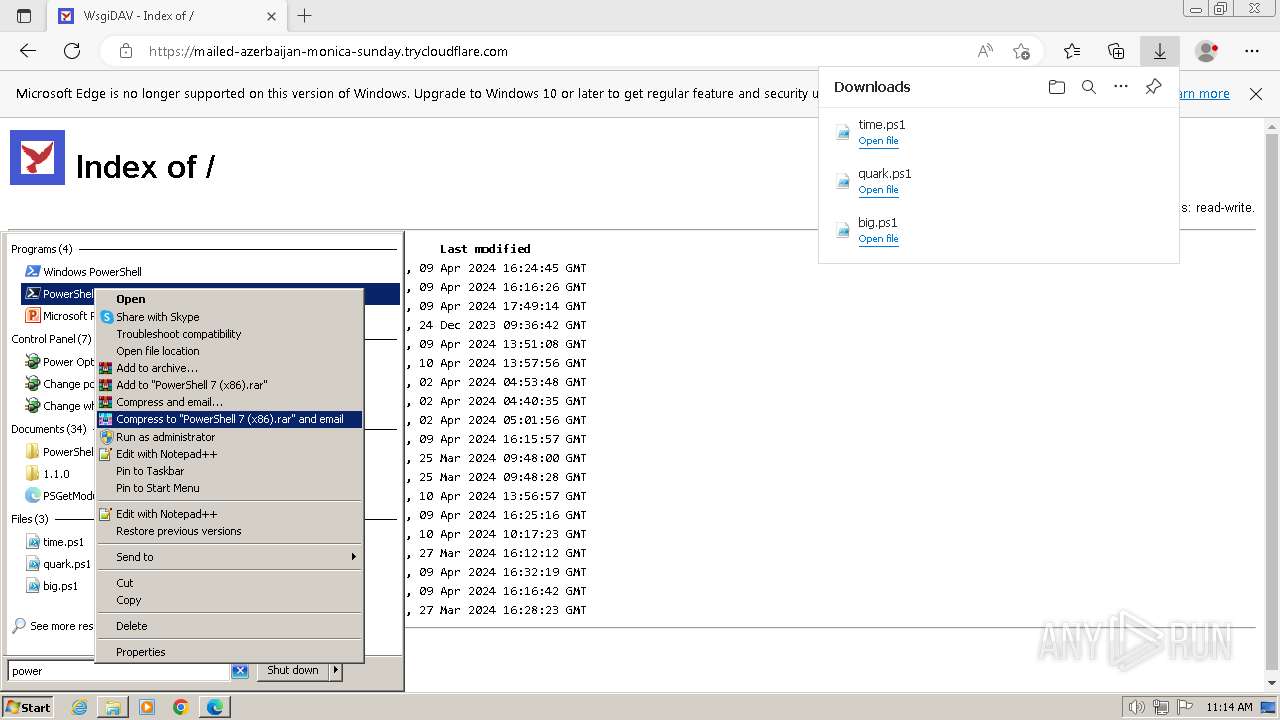Screen dimensions: 1280x720
Task: Add page to favorites star icon
Action: (x=1021, y=51)
